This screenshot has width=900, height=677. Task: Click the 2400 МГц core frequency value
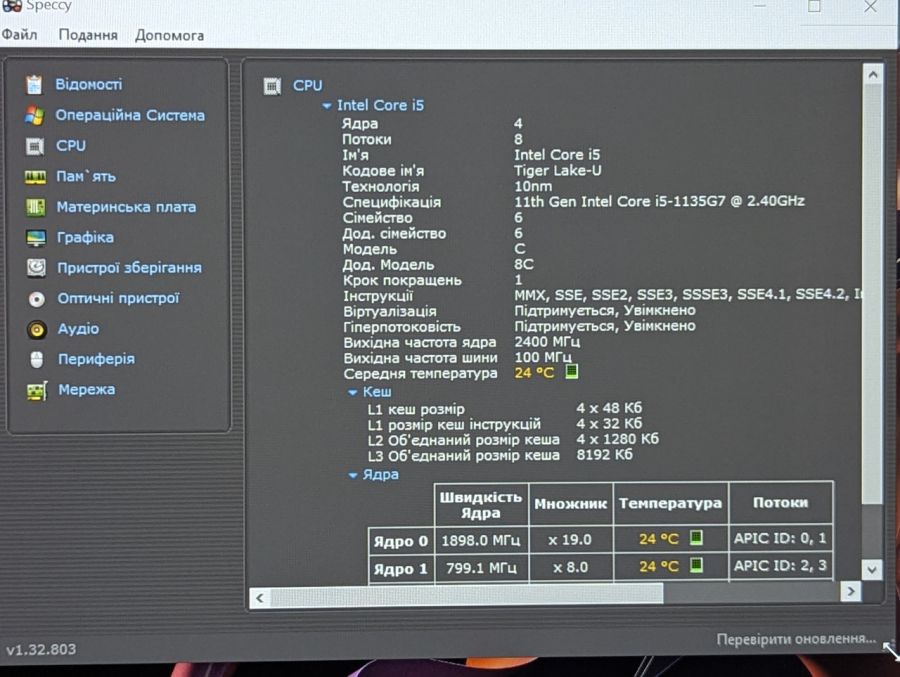pyautogui.click(x=547, y=342)
